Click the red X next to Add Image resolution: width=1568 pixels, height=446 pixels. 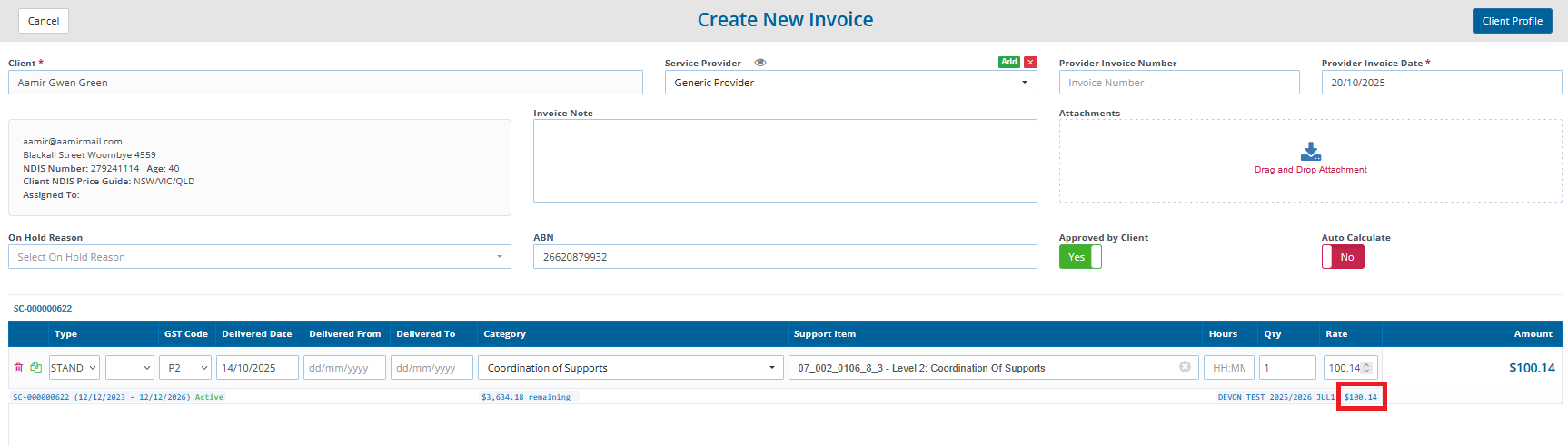coord(1030,63)
